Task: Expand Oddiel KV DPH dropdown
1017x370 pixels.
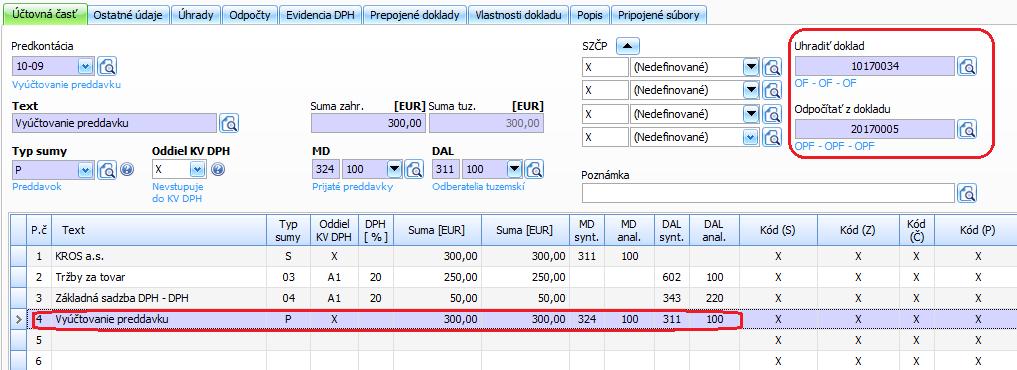Action: [x=197, y=170]
